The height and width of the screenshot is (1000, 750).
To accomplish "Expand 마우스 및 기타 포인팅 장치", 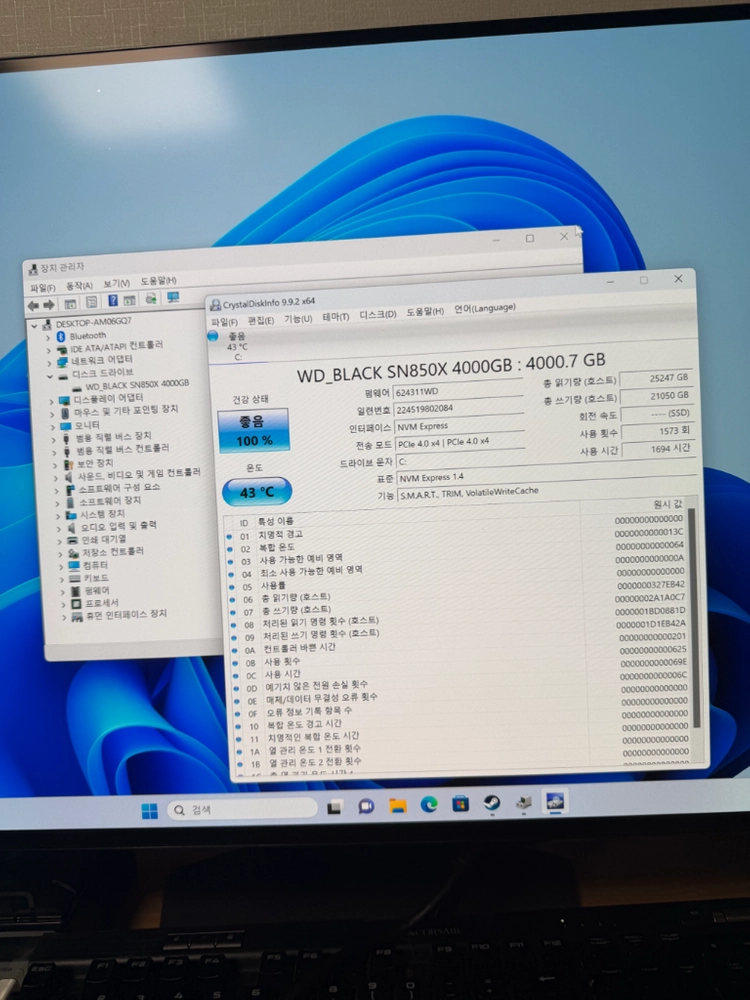I will [52, 415].
